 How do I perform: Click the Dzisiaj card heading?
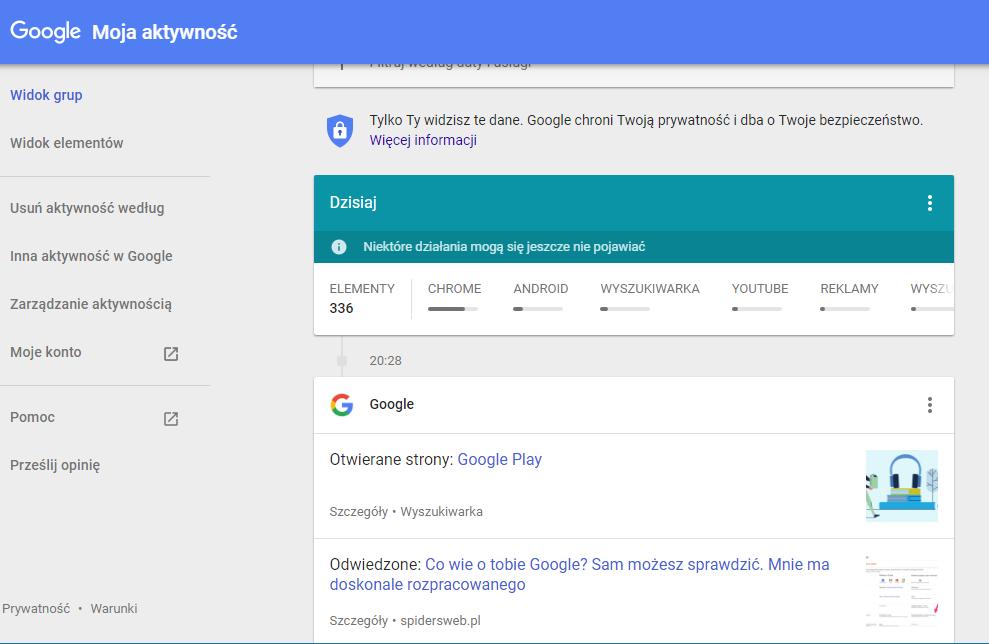pos(353,202)
